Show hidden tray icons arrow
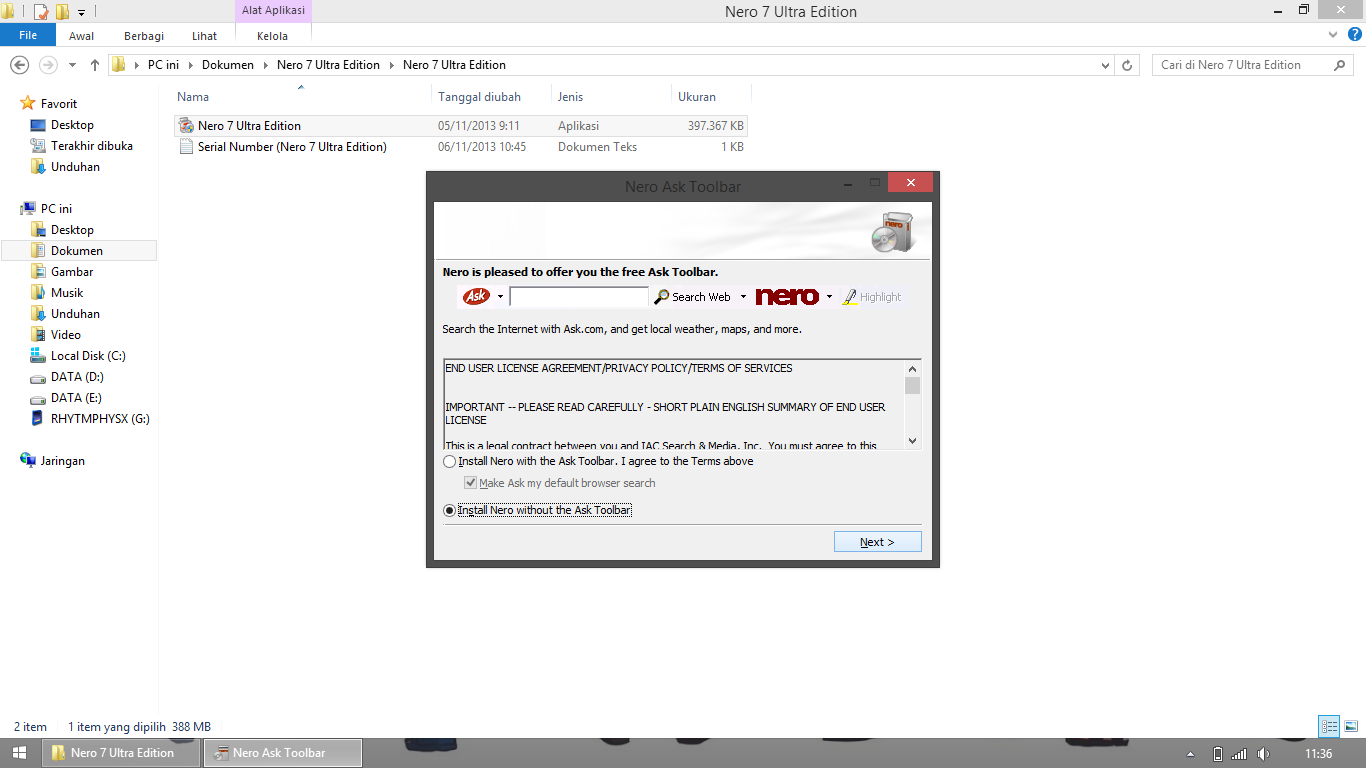Screen dimensions: 1366x768 pyautogui.click(x=1190, y=754)
